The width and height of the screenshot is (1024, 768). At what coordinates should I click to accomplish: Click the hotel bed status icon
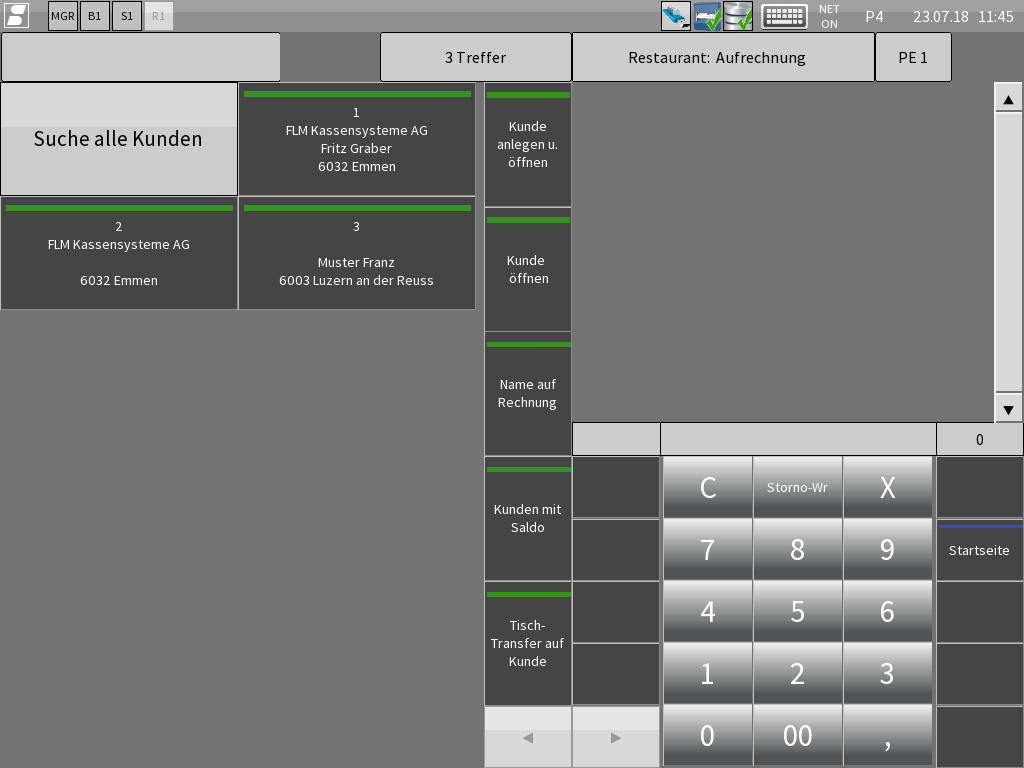[x=707, y=16]
